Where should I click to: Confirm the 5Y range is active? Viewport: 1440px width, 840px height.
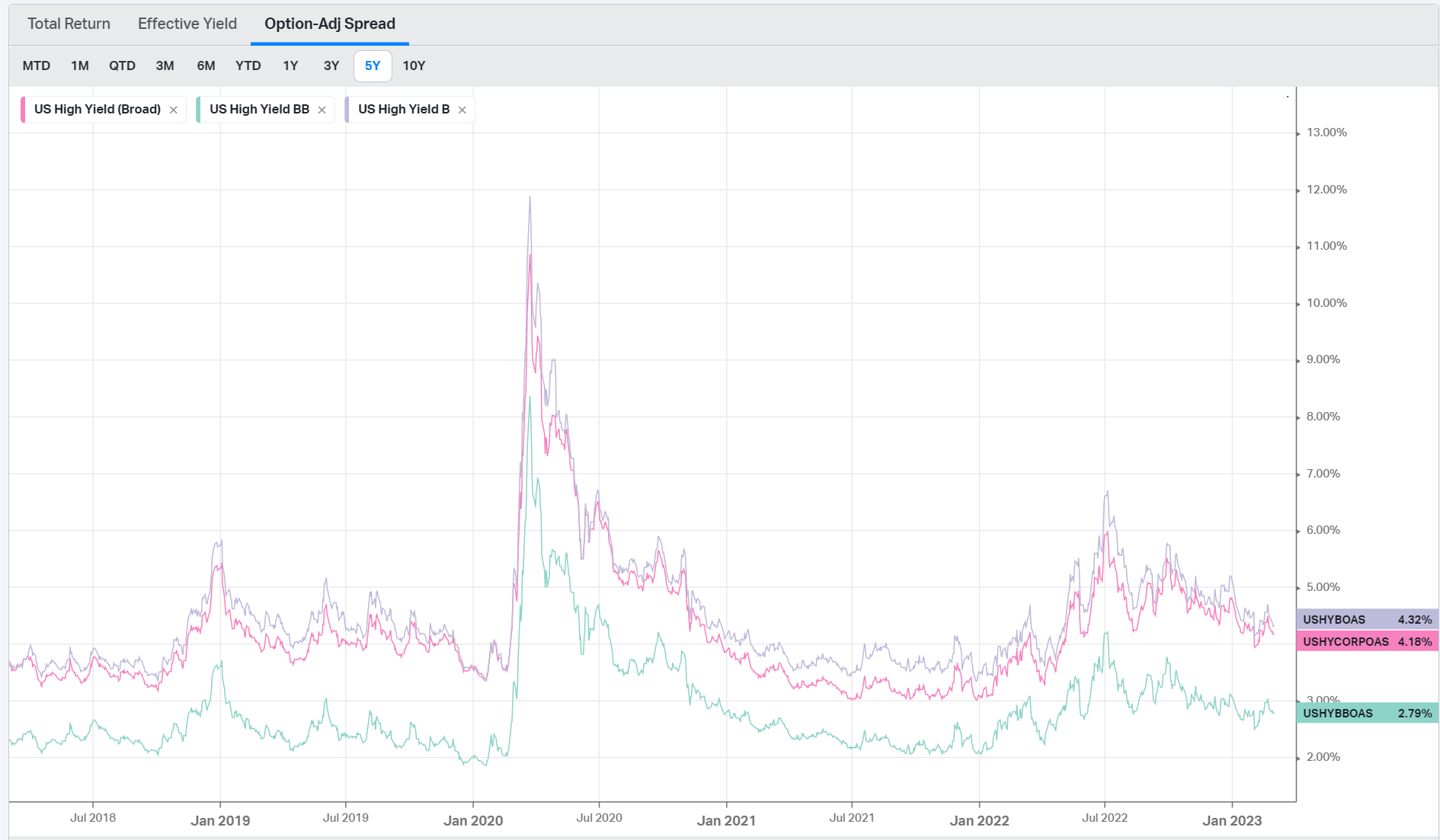pyautogui.click(x=372, y=65)
